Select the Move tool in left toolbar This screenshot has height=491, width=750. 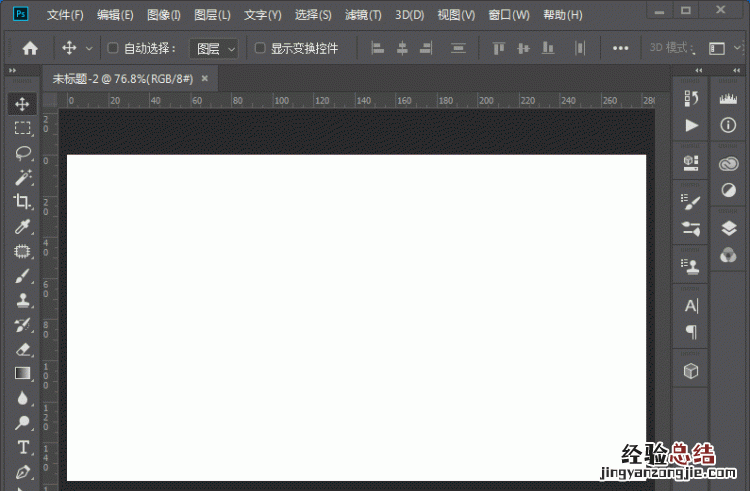point(22,104)
